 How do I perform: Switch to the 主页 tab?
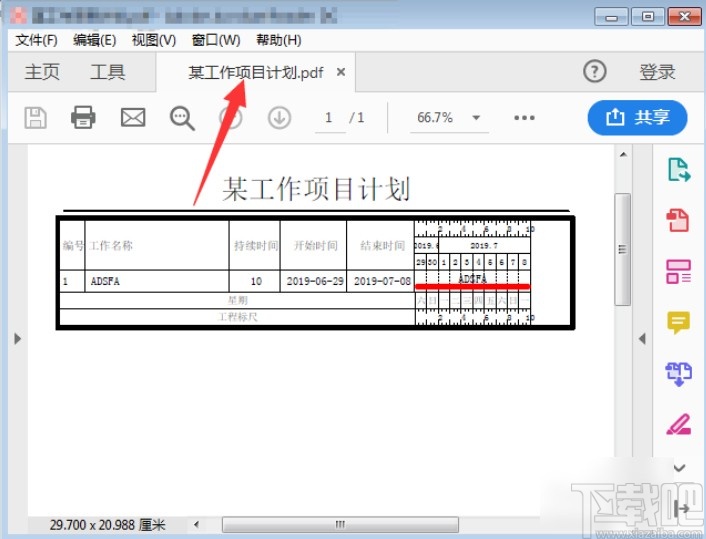[42, 72]
